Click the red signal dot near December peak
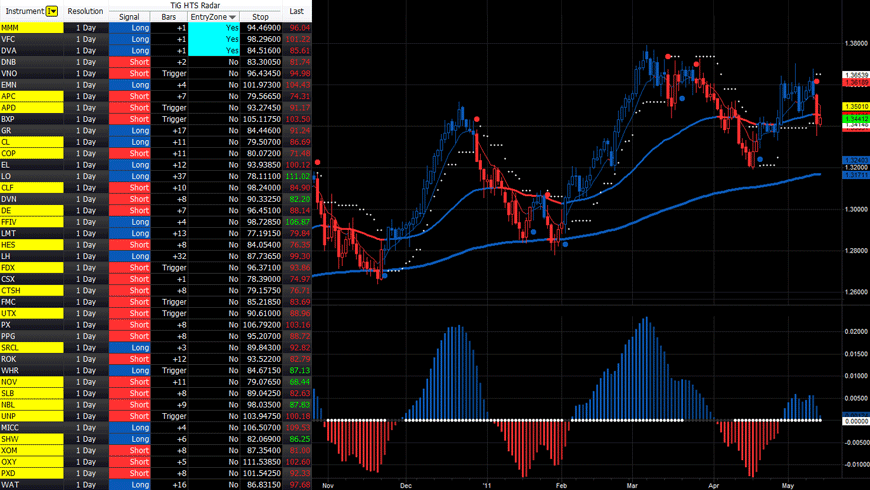Screen dimensions: 870x490 (477, 119)
